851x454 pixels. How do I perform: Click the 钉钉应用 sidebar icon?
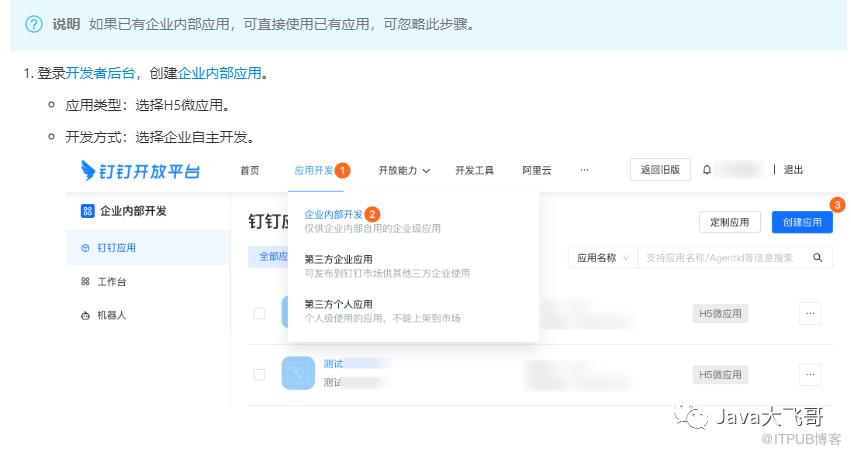85,247
